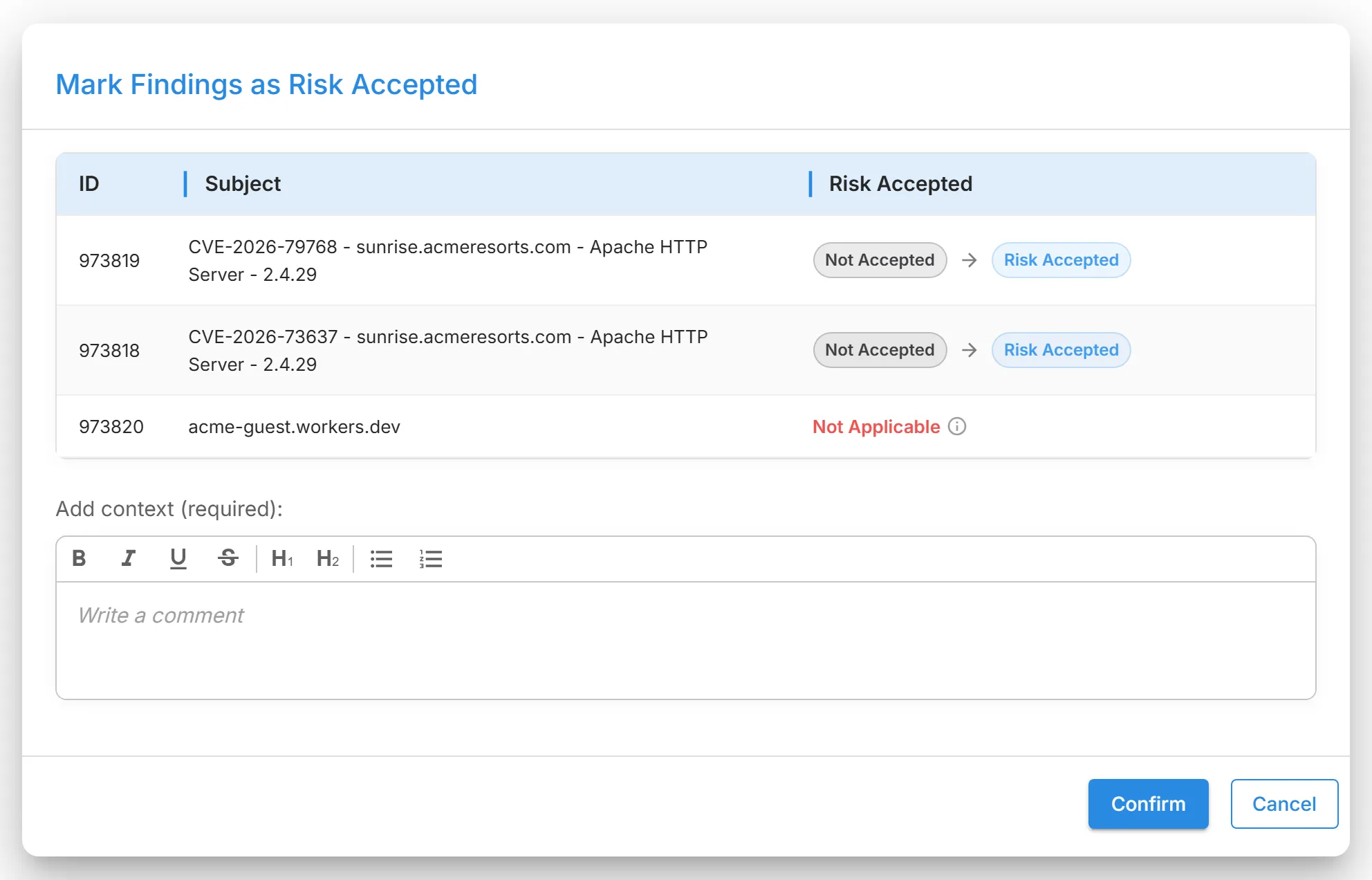The height and width of the screenshot is (880, 1372).
Task: Click the ID column header
Action: point(89,184)
